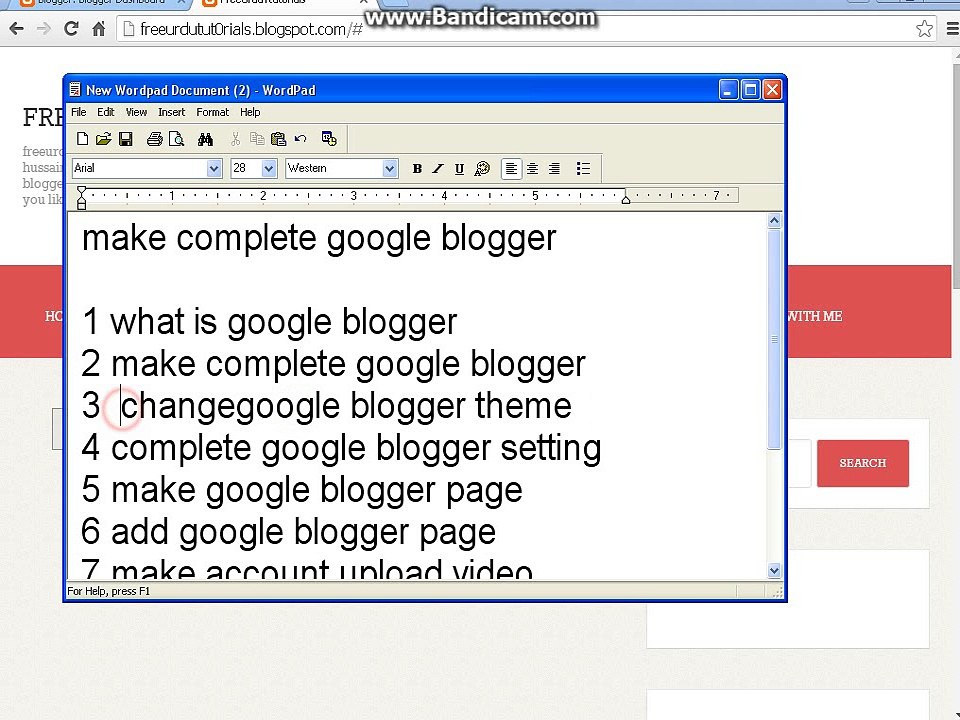Image resolution: width=960 pixels, height=720 pixels.
Task: Open the File menu
Action: click(78, 112)
